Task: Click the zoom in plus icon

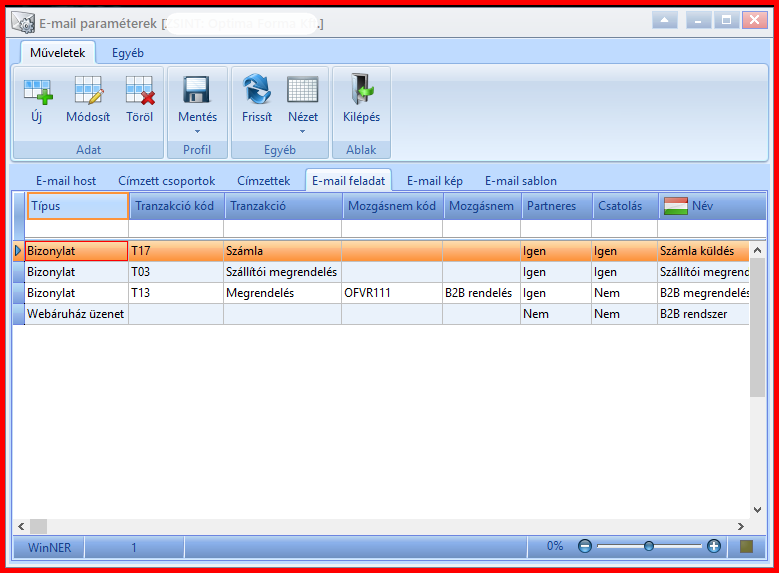Action: click(x=714, y=546)
